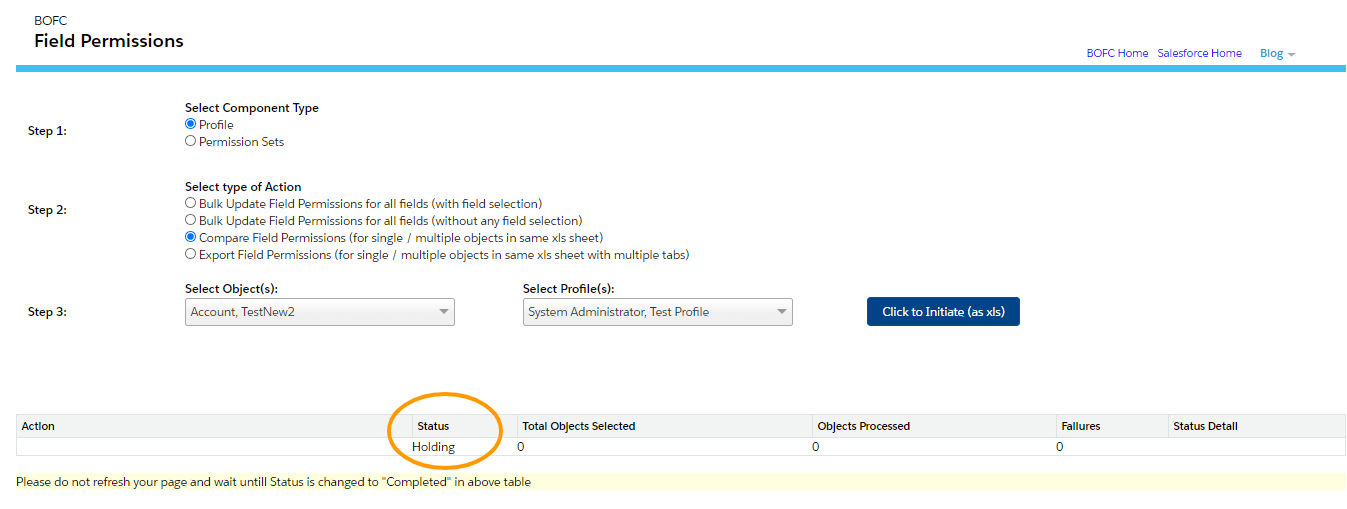Open the Select Profile(s) dropdown

(658, 312)
